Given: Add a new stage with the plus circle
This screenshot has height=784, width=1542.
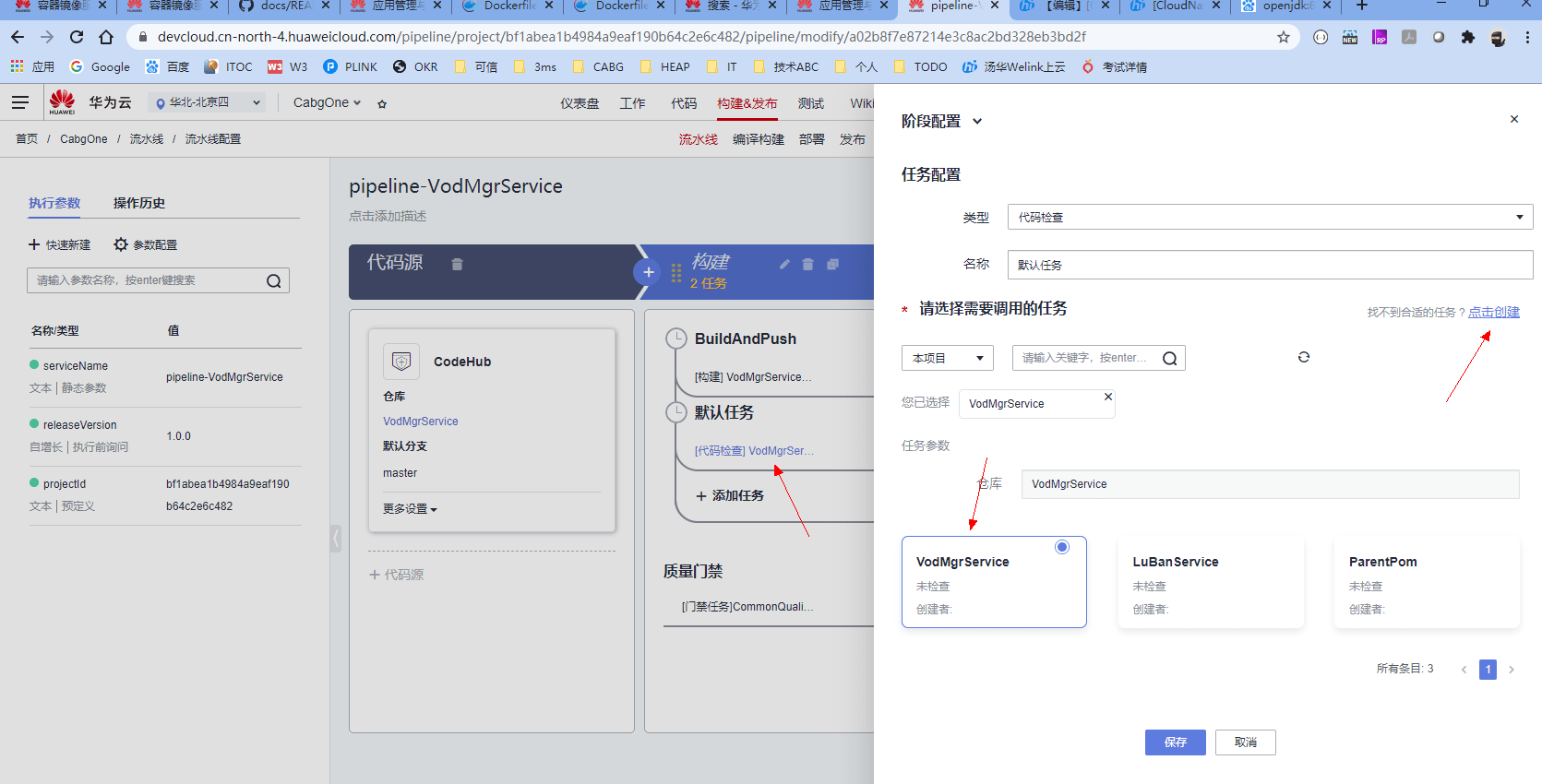Looking at the screenshot, I should coord(648,272).
